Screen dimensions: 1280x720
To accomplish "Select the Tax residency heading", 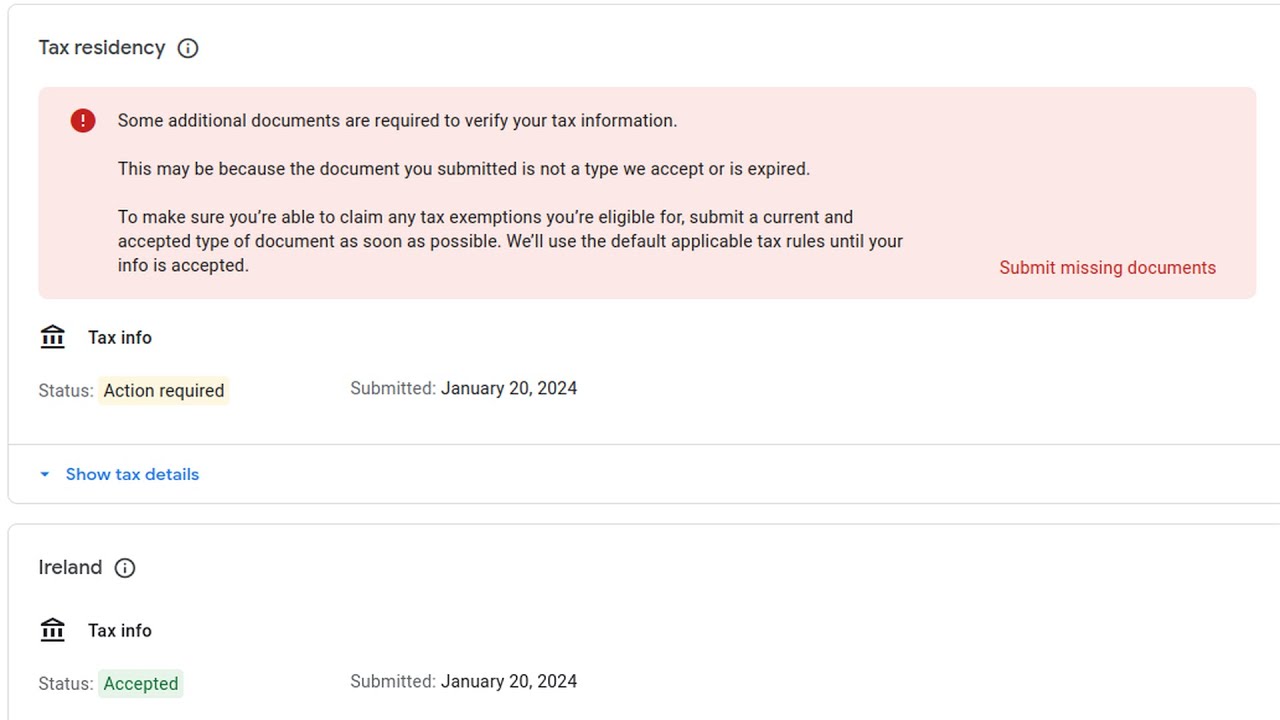I will point(102,48).
